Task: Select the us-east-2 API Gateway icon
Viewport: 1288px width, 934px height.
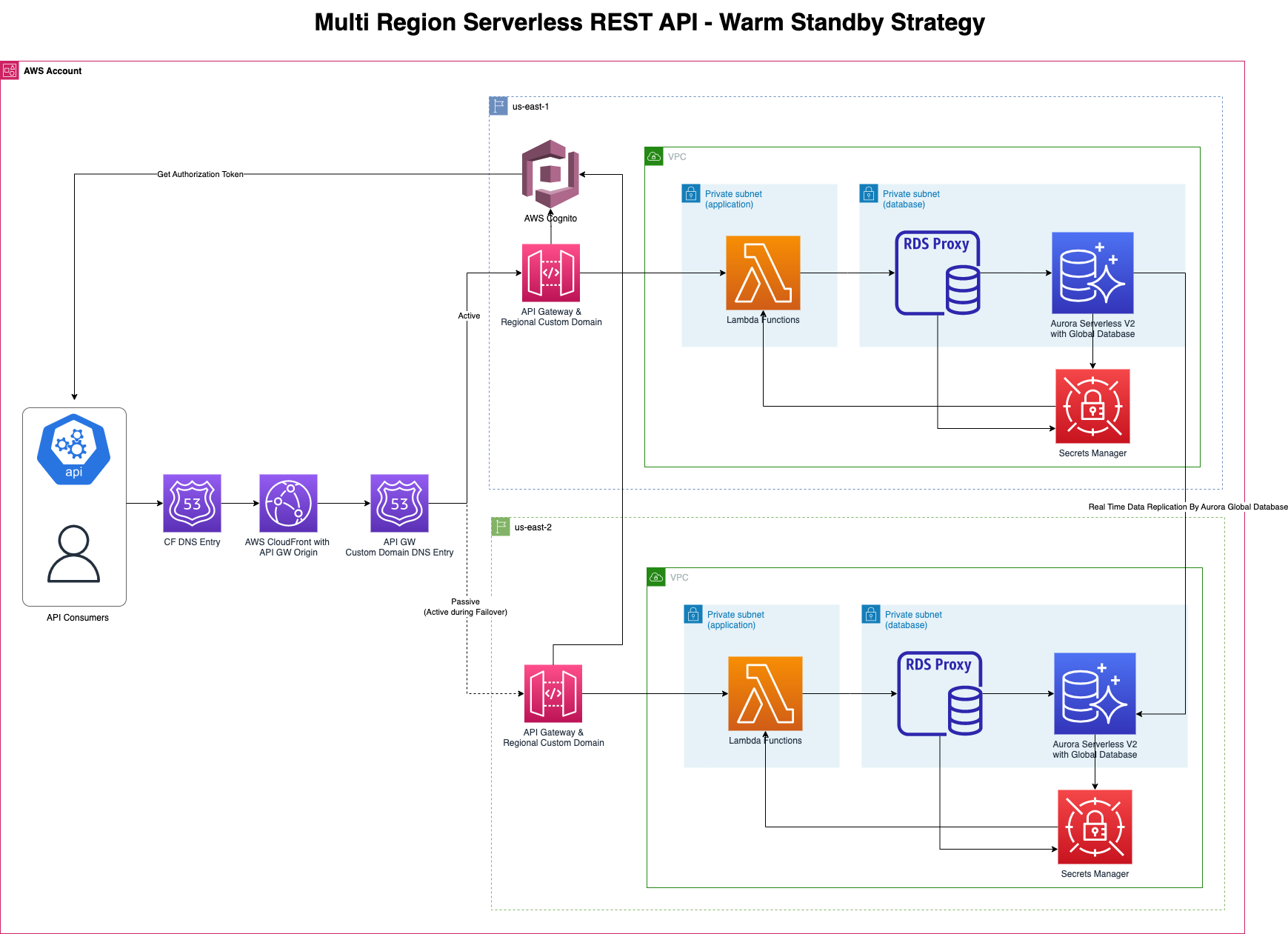Action: [x=553, y=693]
